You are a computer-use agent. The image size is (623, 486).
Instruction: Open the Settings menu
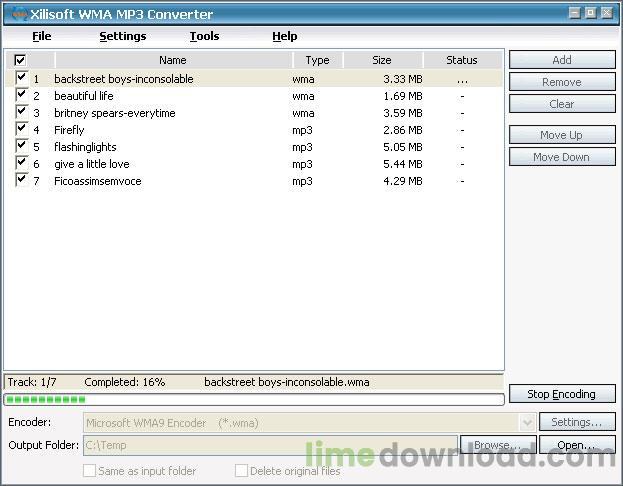pyautogui.click(x=123, y=36)
